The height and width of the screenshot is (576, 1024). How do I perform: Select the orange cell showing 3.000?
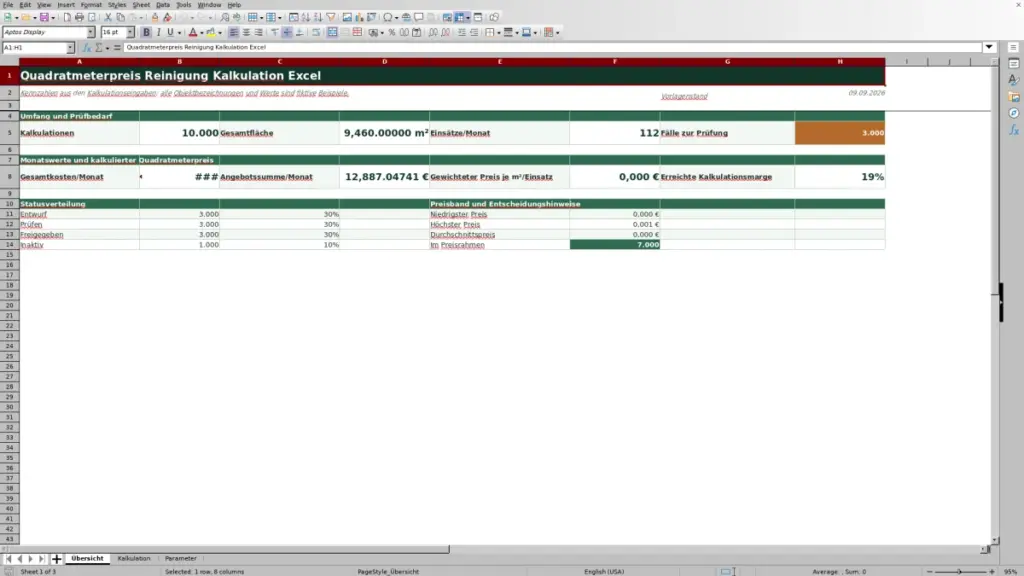point(840,133)
